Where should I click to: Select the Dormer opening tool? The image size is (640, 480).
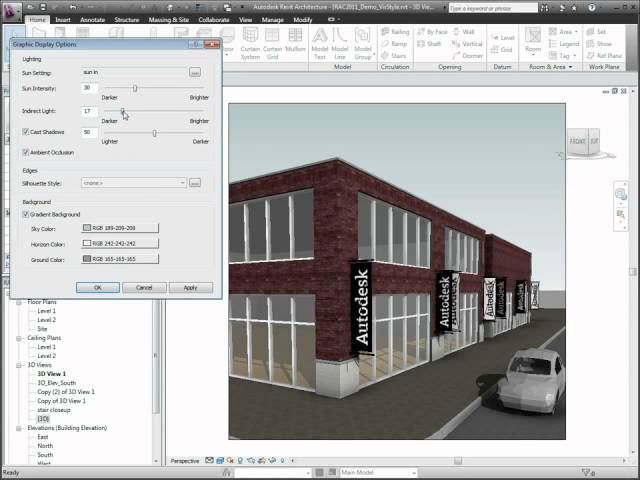coord(468,56)
